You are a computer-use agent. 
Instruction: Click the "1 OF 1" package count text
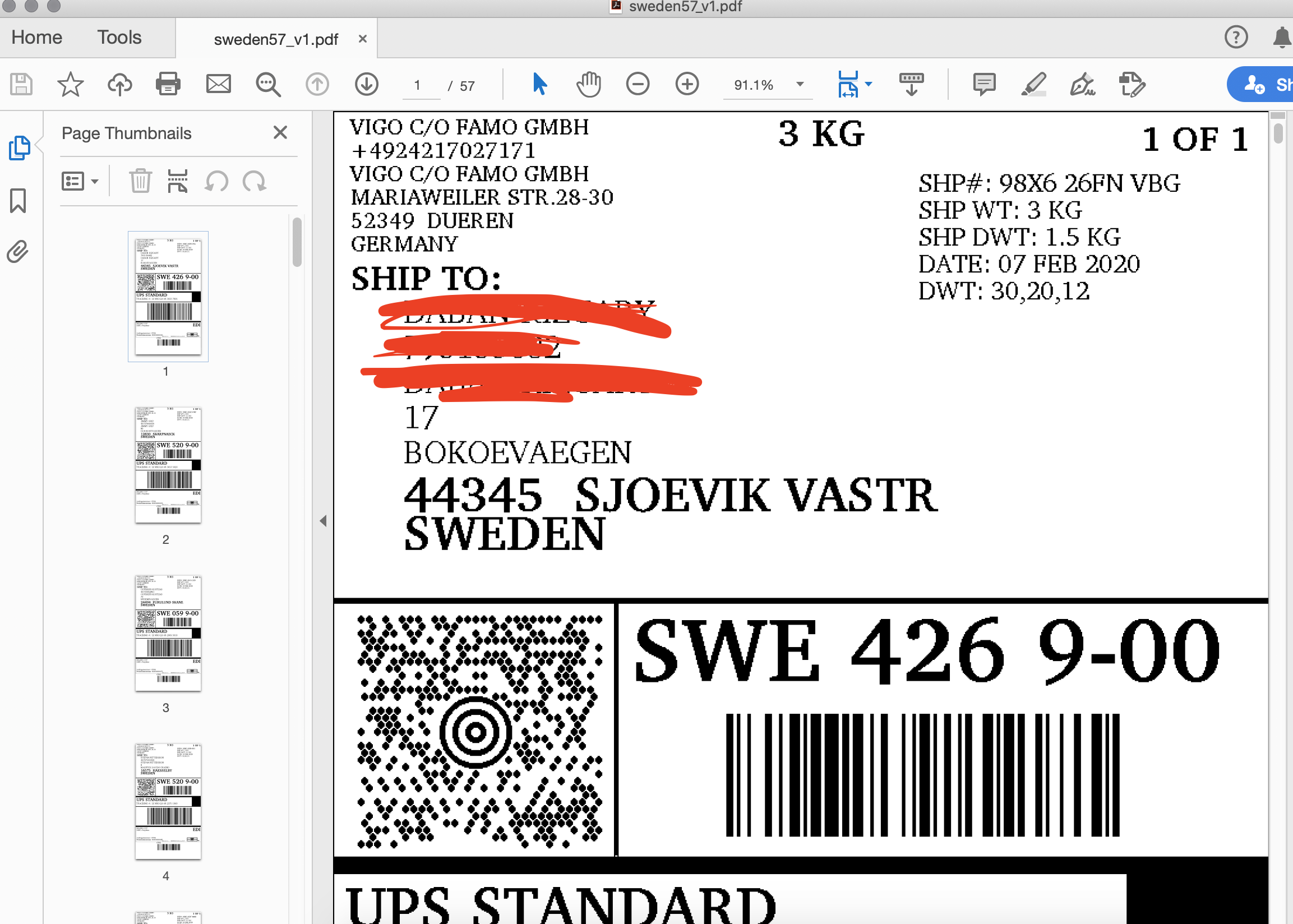[x=1195, y=140]
